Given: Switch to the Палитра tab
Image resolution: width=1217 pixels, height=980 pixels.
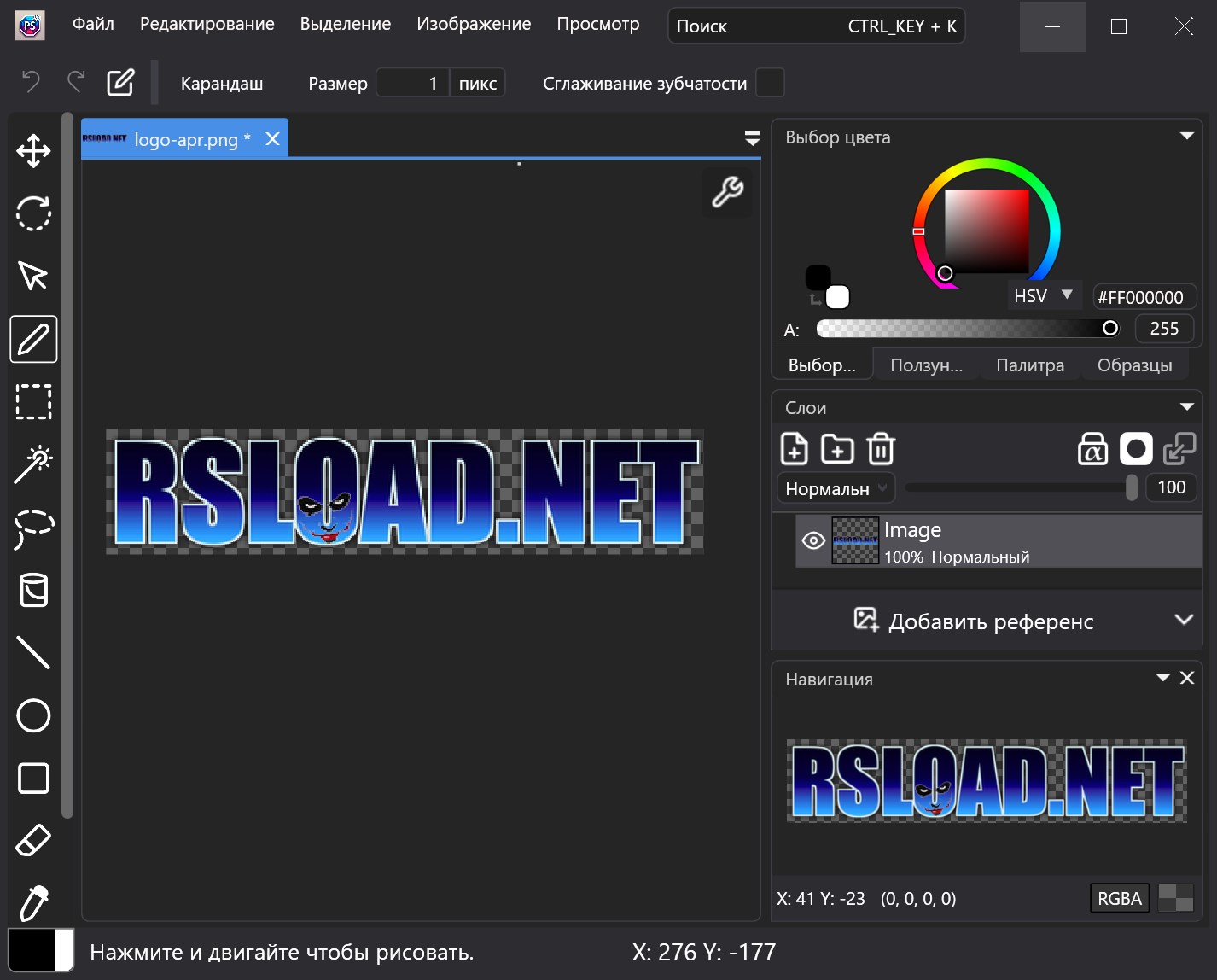Looking at the screenshot, I should [1030, 365].
